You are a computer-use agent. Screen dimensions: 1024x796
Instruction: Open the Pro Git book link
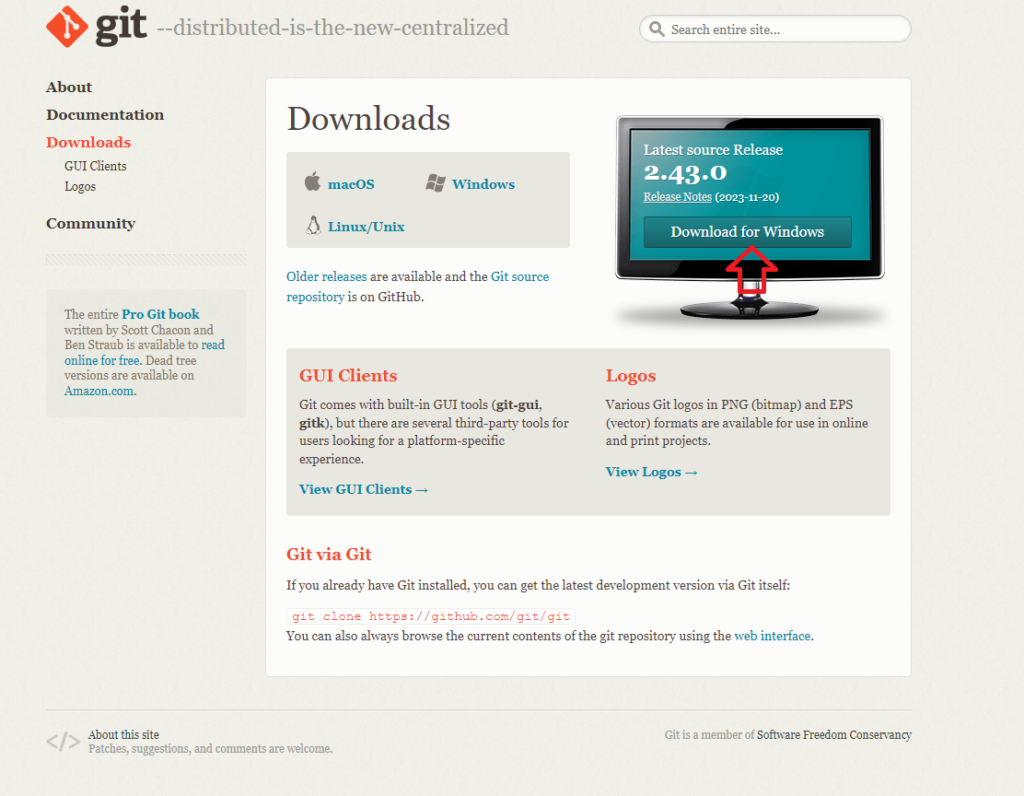[160, 314]
